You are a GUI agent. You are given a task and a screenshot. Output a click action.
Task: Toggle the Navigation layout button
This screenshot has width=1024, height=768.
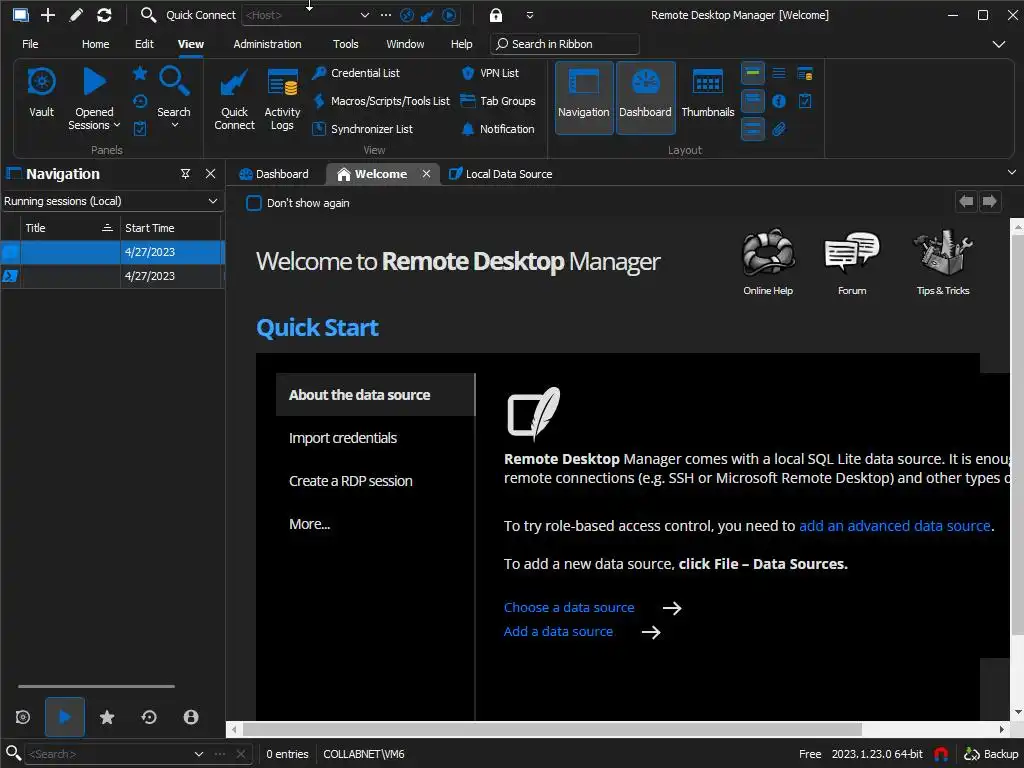click(583, 98)
